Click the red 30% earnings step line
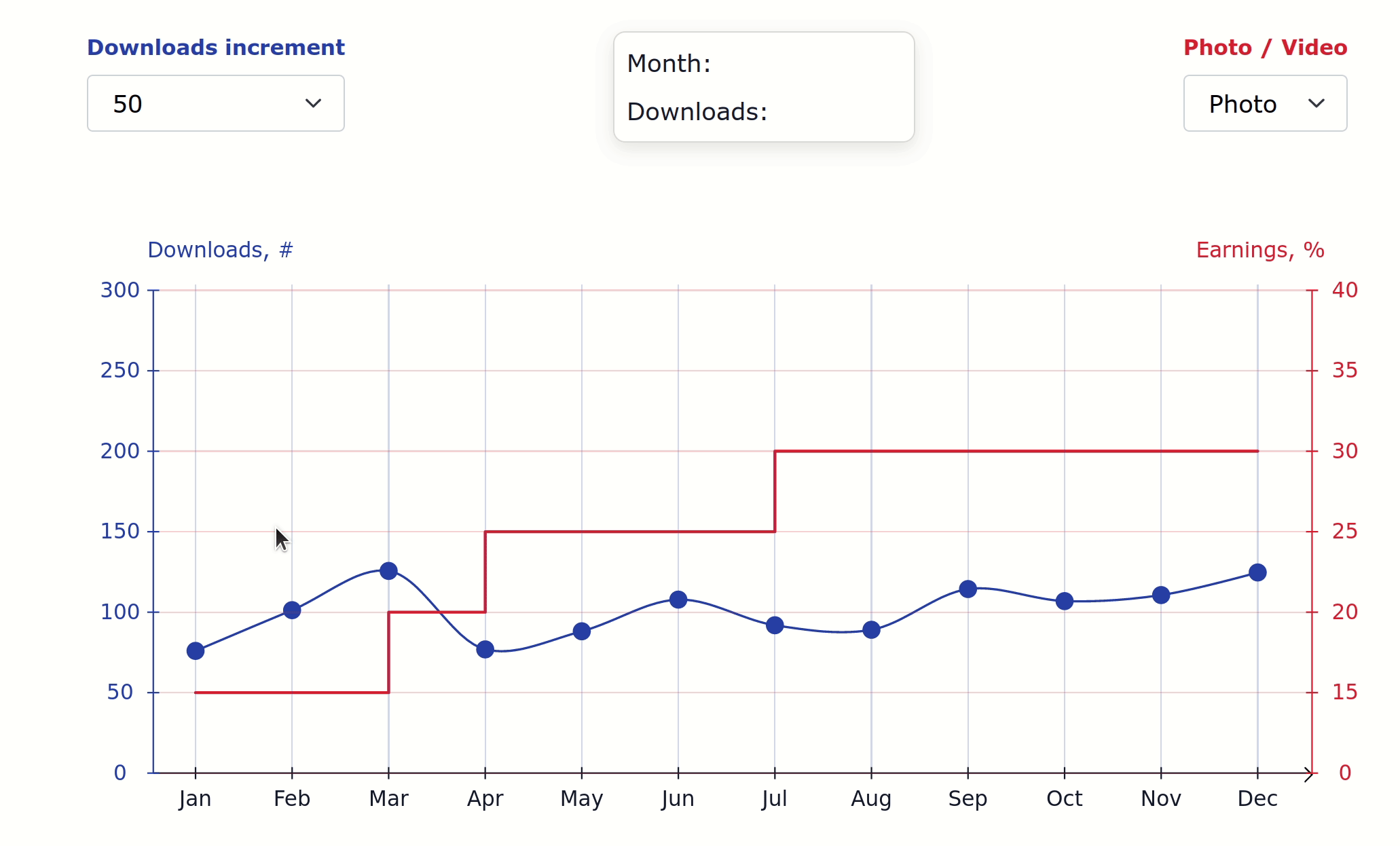The height and width of the screenshot is (846, 1400). pyautogui.click(x=1018, y=451)
